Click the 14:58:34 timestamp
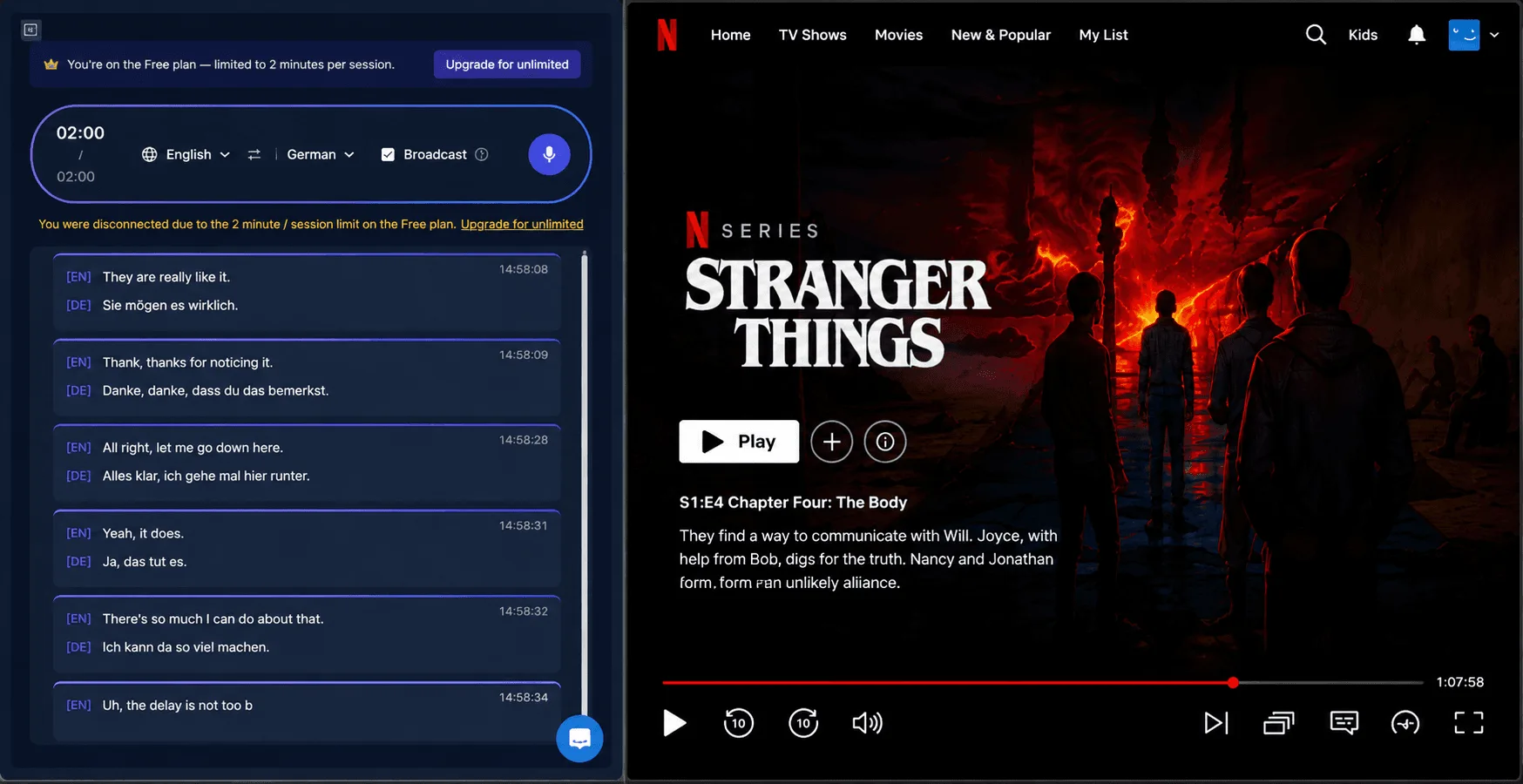The image size is (1523, 784). click(x=524, y=697)
